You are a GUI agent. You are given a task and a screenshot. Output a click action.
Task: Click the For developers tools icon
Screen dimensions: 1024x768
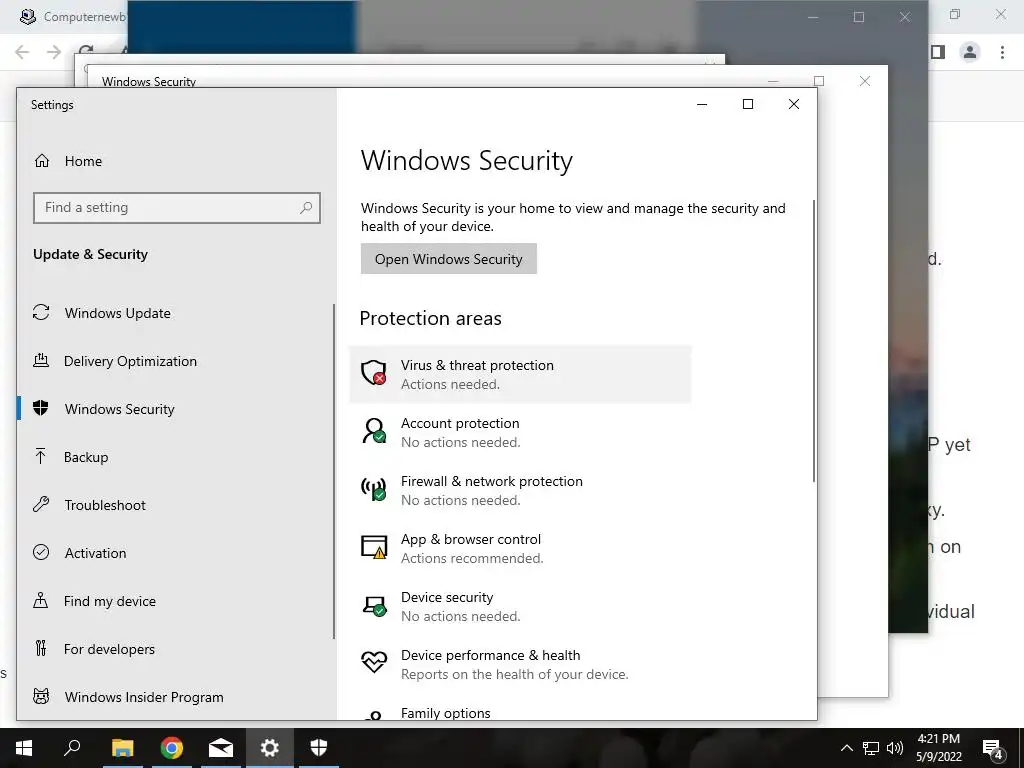41,648
